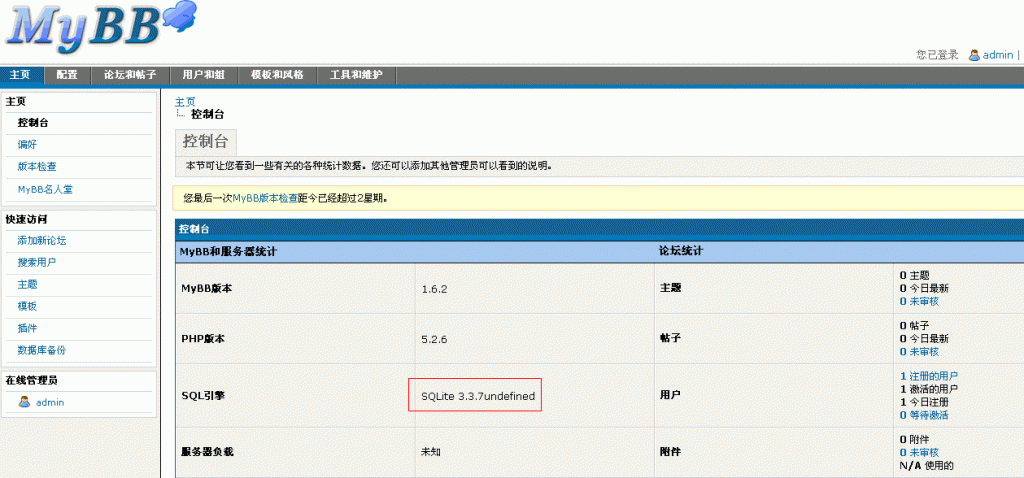Click the MyBB logo

click(101, 27)
